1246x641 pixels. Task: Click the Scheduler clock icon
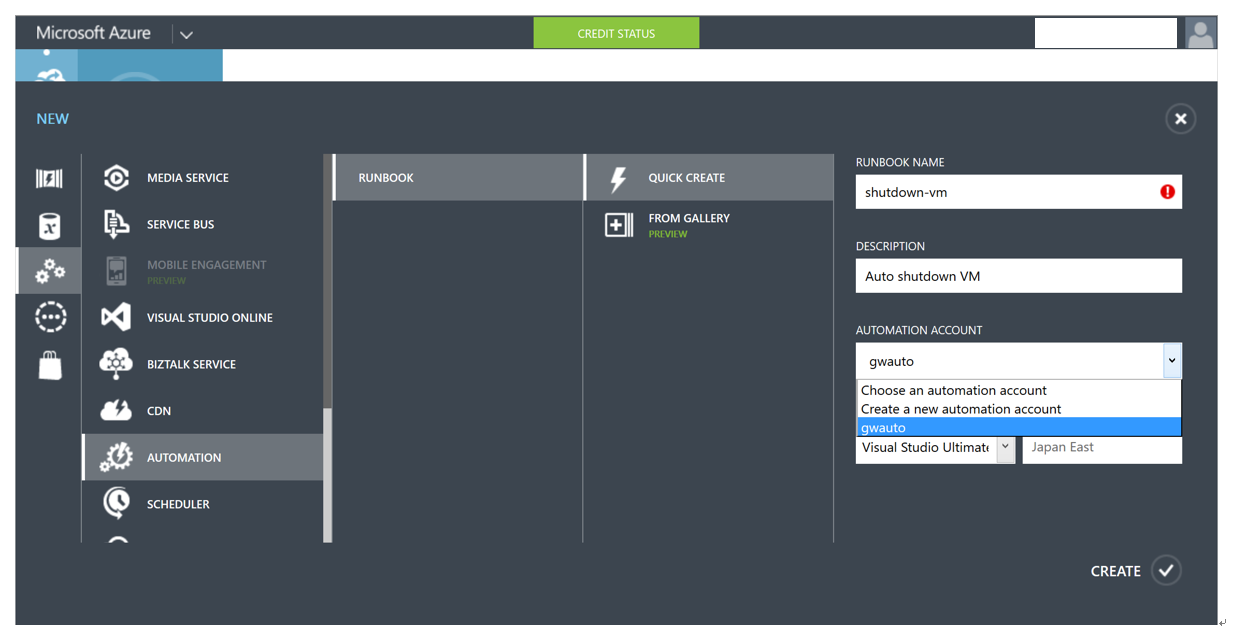coord(116,503)
